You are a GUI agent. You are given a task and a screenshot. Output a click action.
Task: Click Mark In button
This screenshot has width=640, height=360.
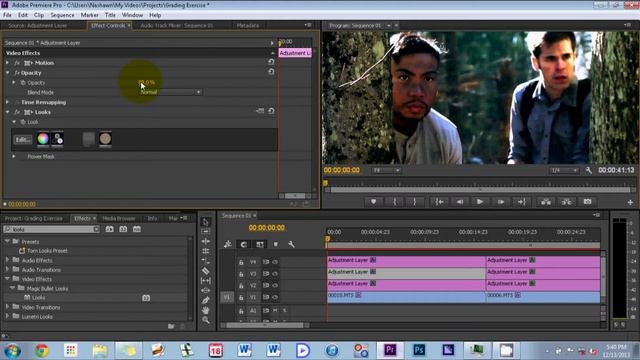point(395,202)
